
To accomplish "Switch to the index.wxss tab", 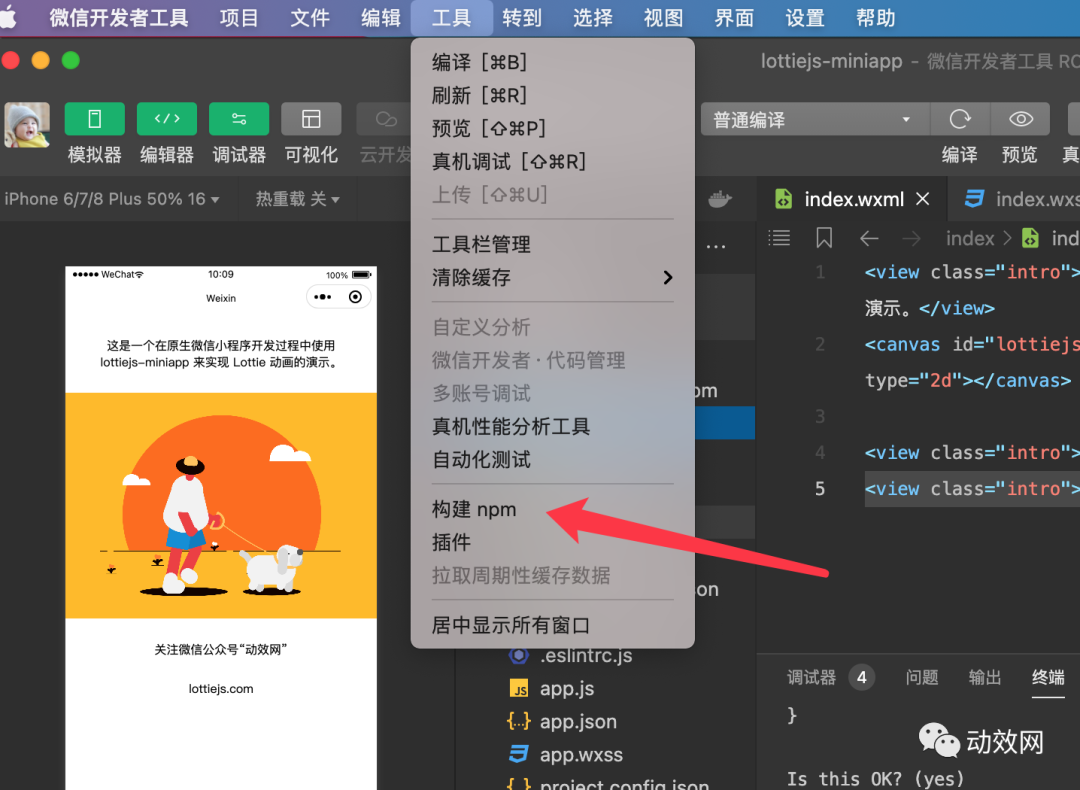I will [1021, 199].
